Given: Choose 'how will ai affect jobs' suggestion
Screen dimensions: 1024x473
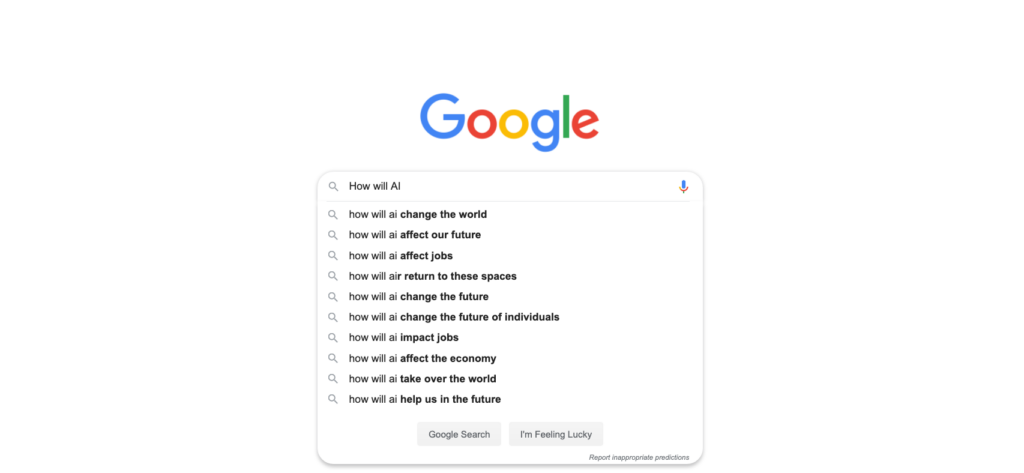Looking at the screenshot, I should (x=510, y=255).
